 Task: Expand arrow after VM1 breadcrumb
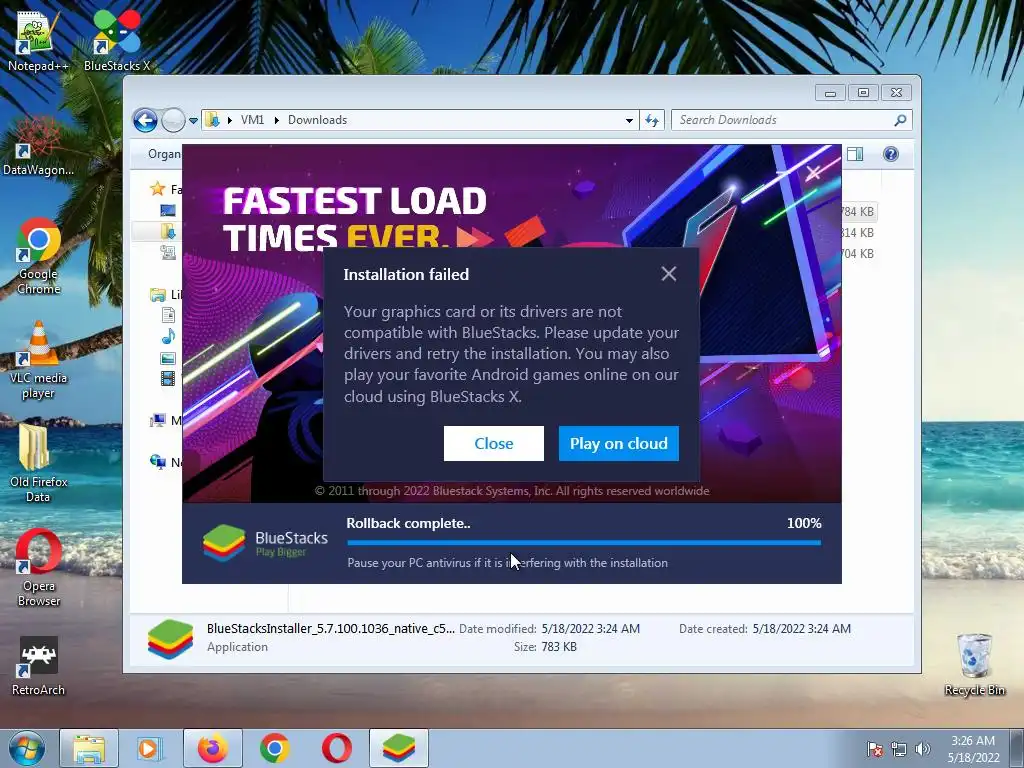(277, 120)
